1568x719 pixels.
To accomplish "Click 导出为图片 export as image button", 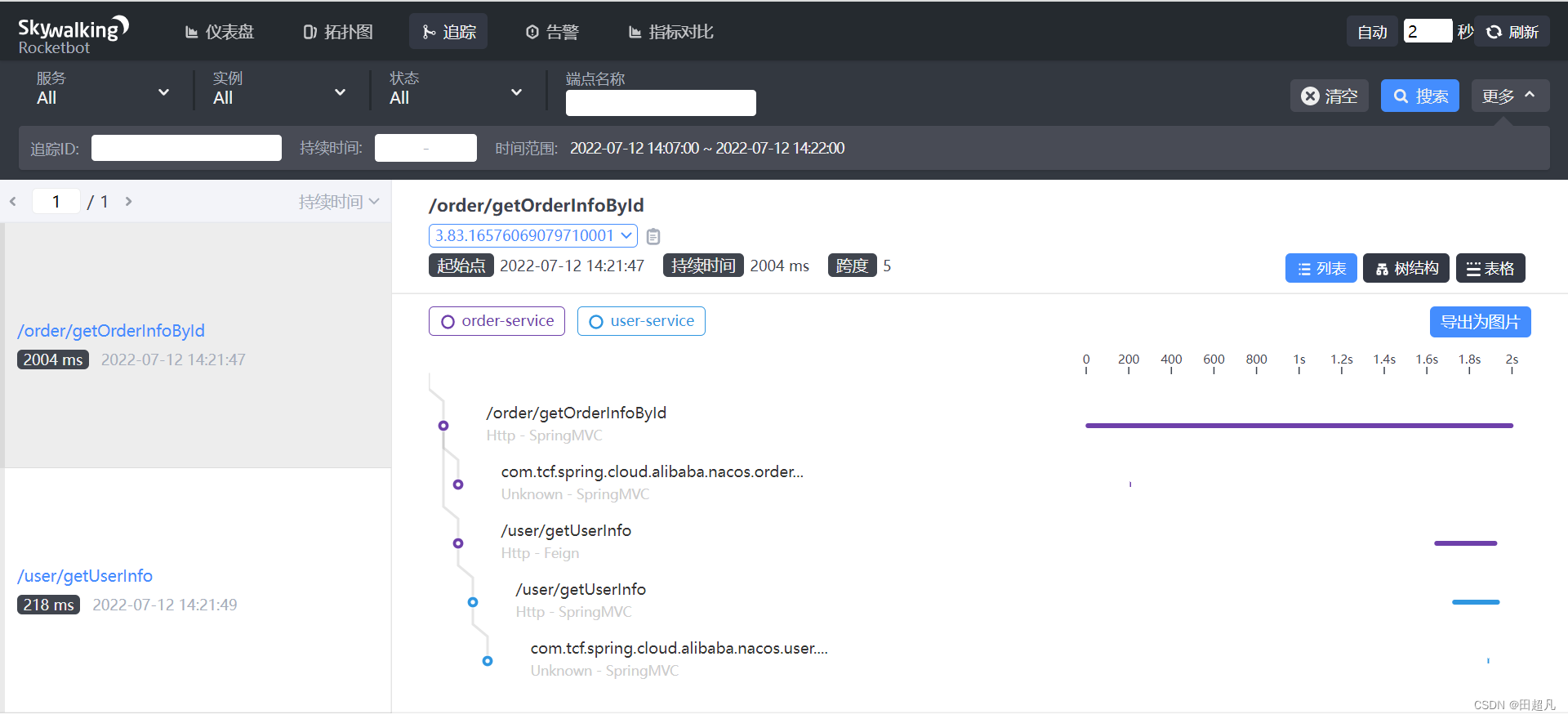I will (1480, 322).
